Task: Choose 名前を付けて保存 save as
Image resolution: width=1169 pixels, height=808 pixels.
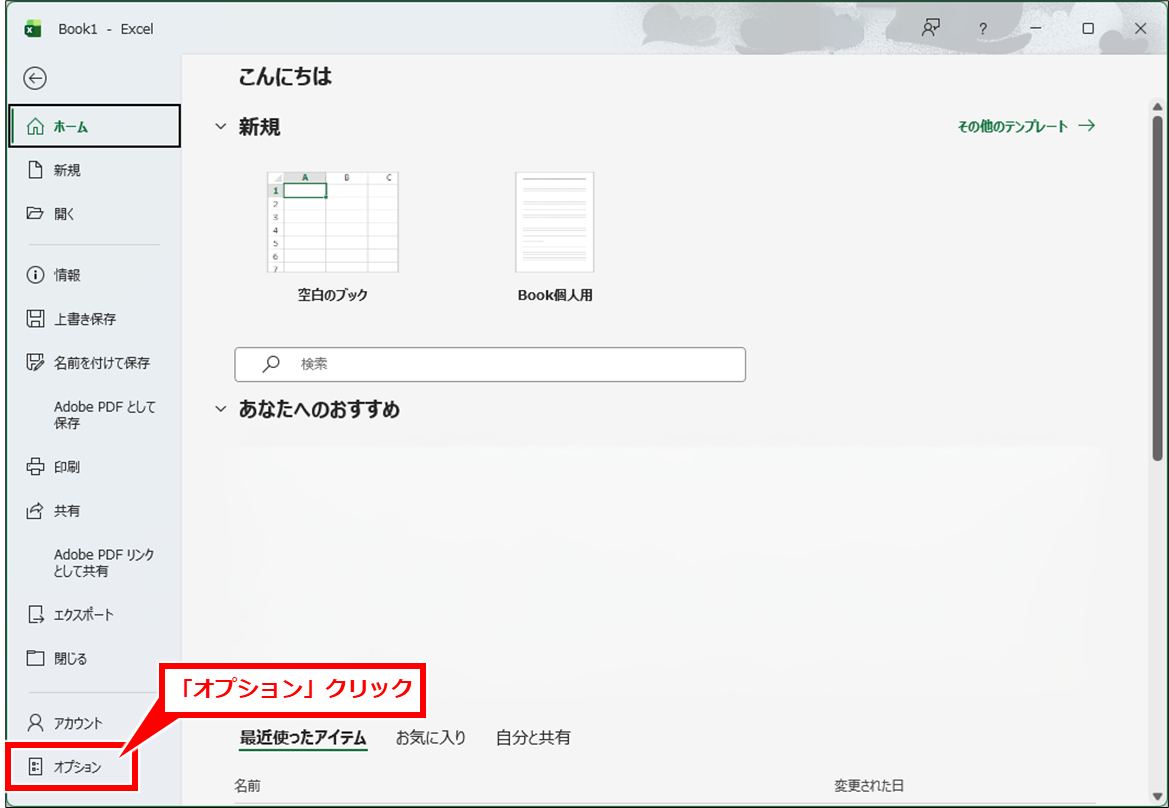Action: 101,363
